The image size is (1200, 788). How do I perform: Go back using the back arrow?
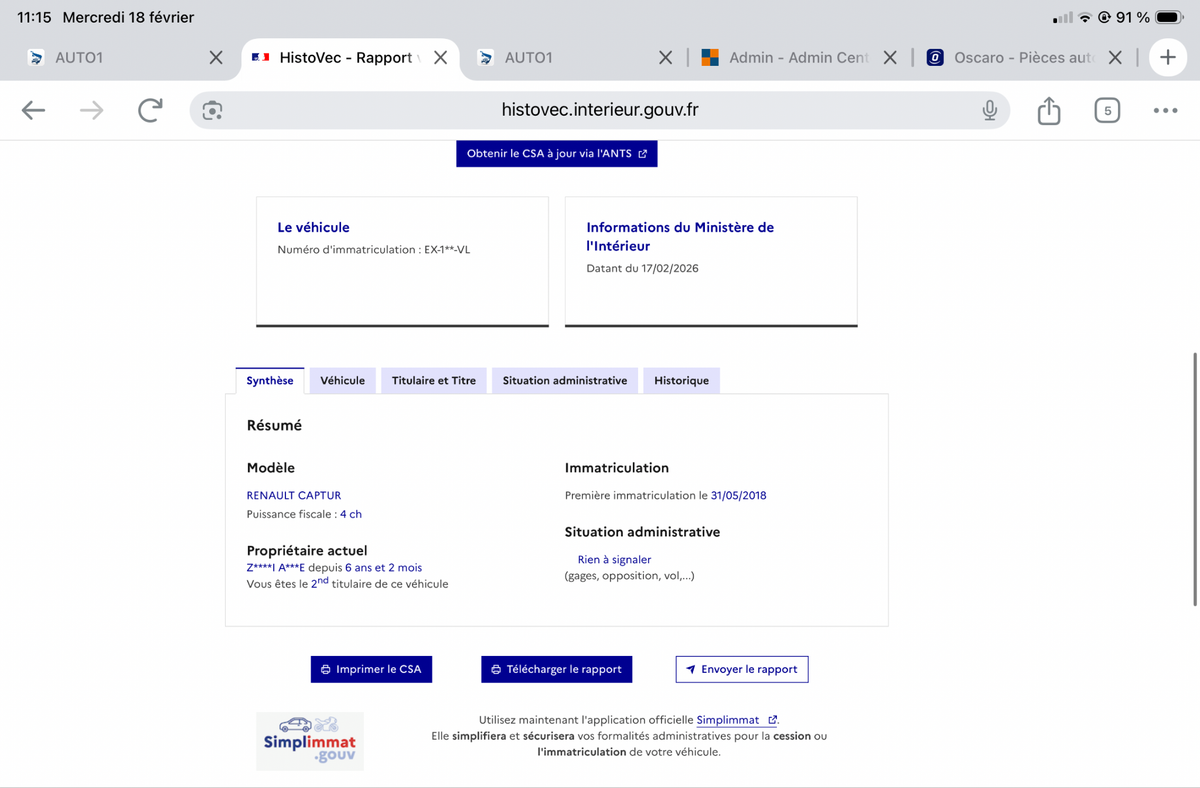pyautogui.click(x=33, y=110)
